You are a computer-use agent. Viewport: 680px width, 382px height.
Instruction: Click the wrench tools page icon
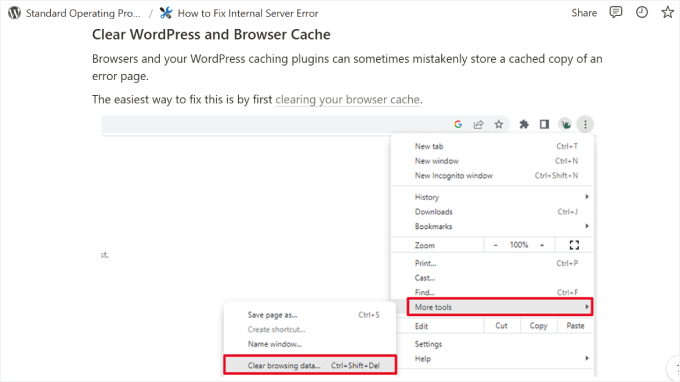[166, 13]
